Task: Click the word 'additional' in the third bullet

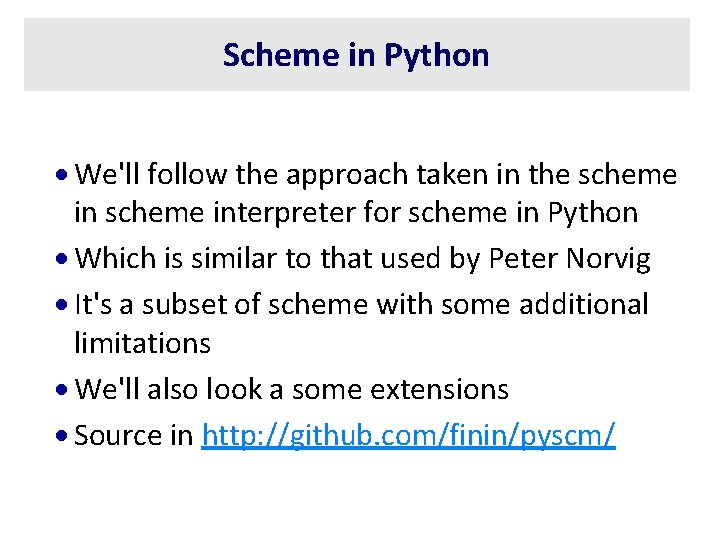Action: coord(584,304)
